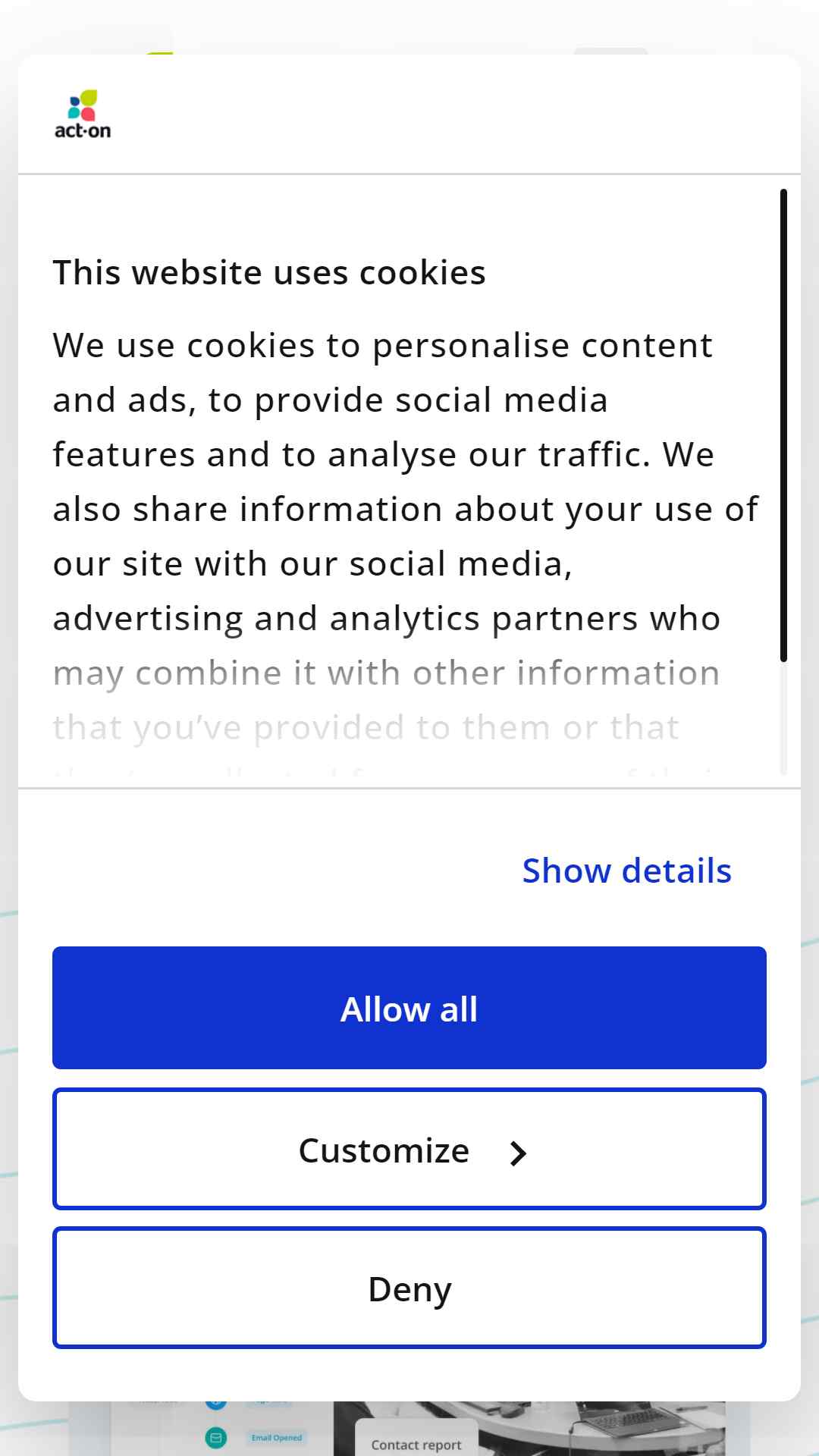The image size is (819, 1456).
Task: Click the blue circular icon under the dialog
Action: (216, 1404)
